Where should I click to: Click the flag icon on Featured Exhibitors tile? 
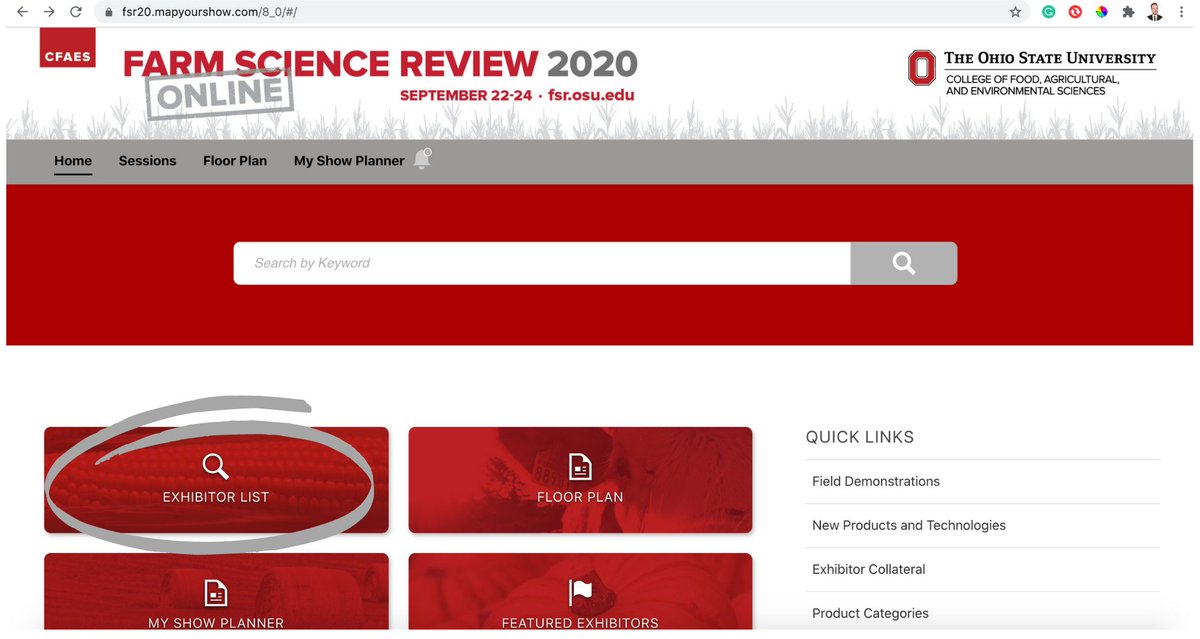click(580, 593)
